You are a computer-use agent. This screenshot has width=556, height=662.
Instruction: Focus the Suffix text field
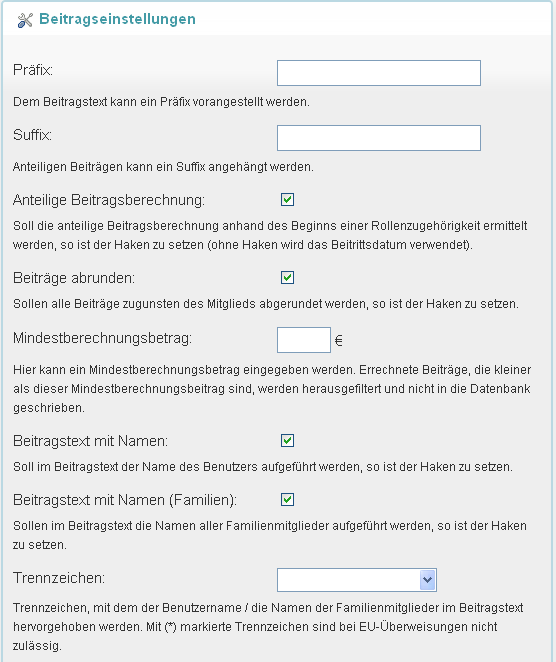379,138
